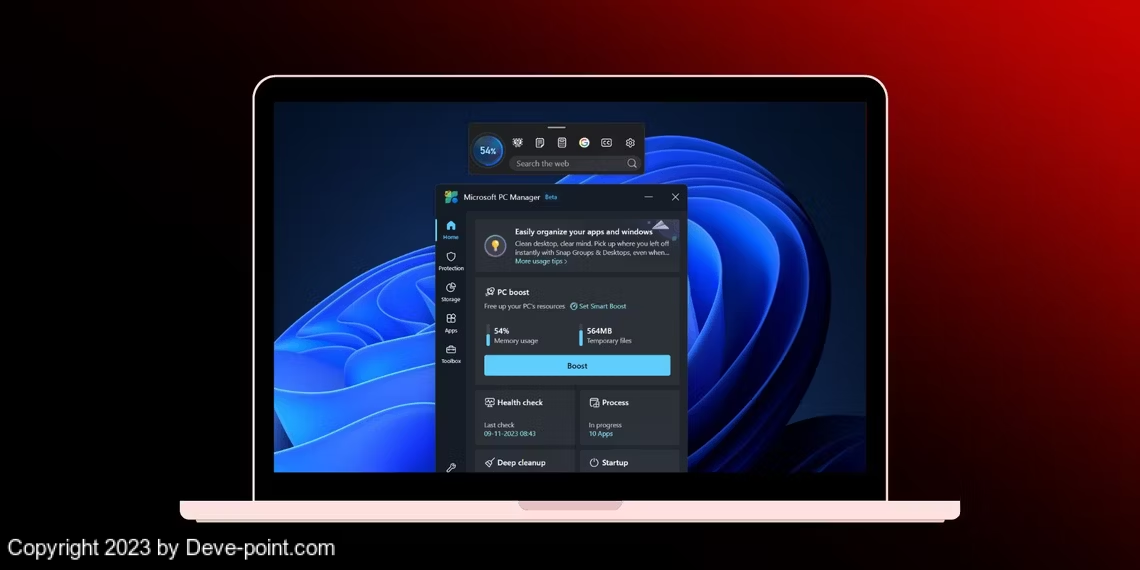This screenshot has width=1140, height=570.
Task: Click the lightbulb tip icon
Action: pos(496,246)
